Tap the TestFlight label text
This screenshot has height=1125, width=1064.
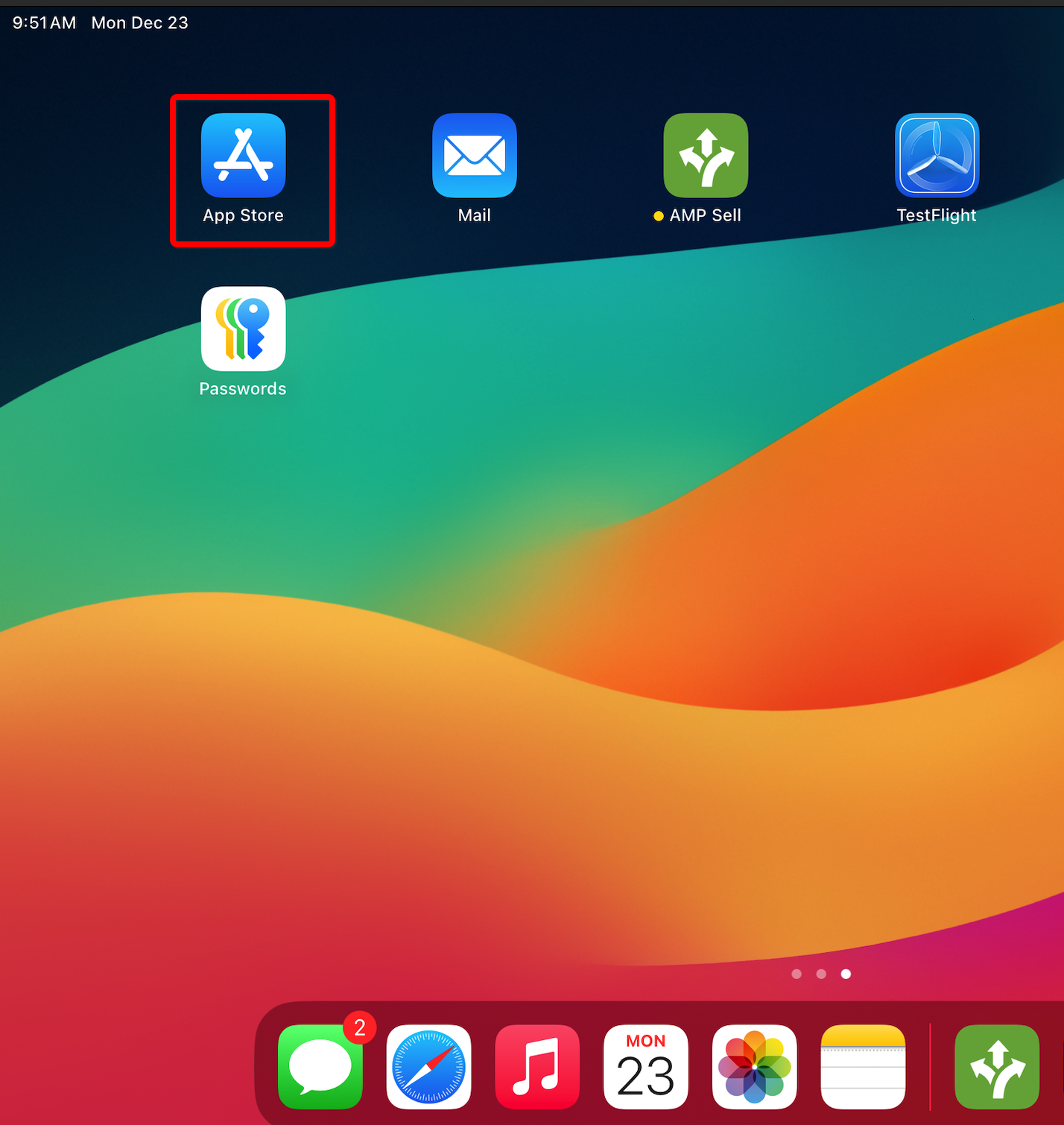937,215
